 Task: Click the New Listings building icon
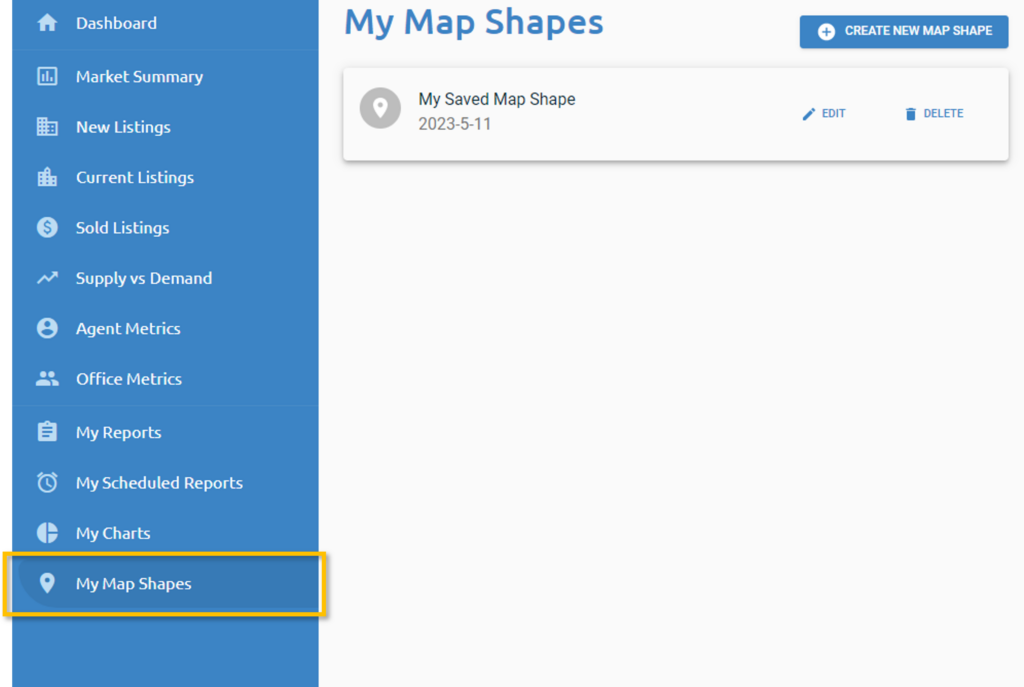pyautogui.click(x=47, y=127)
